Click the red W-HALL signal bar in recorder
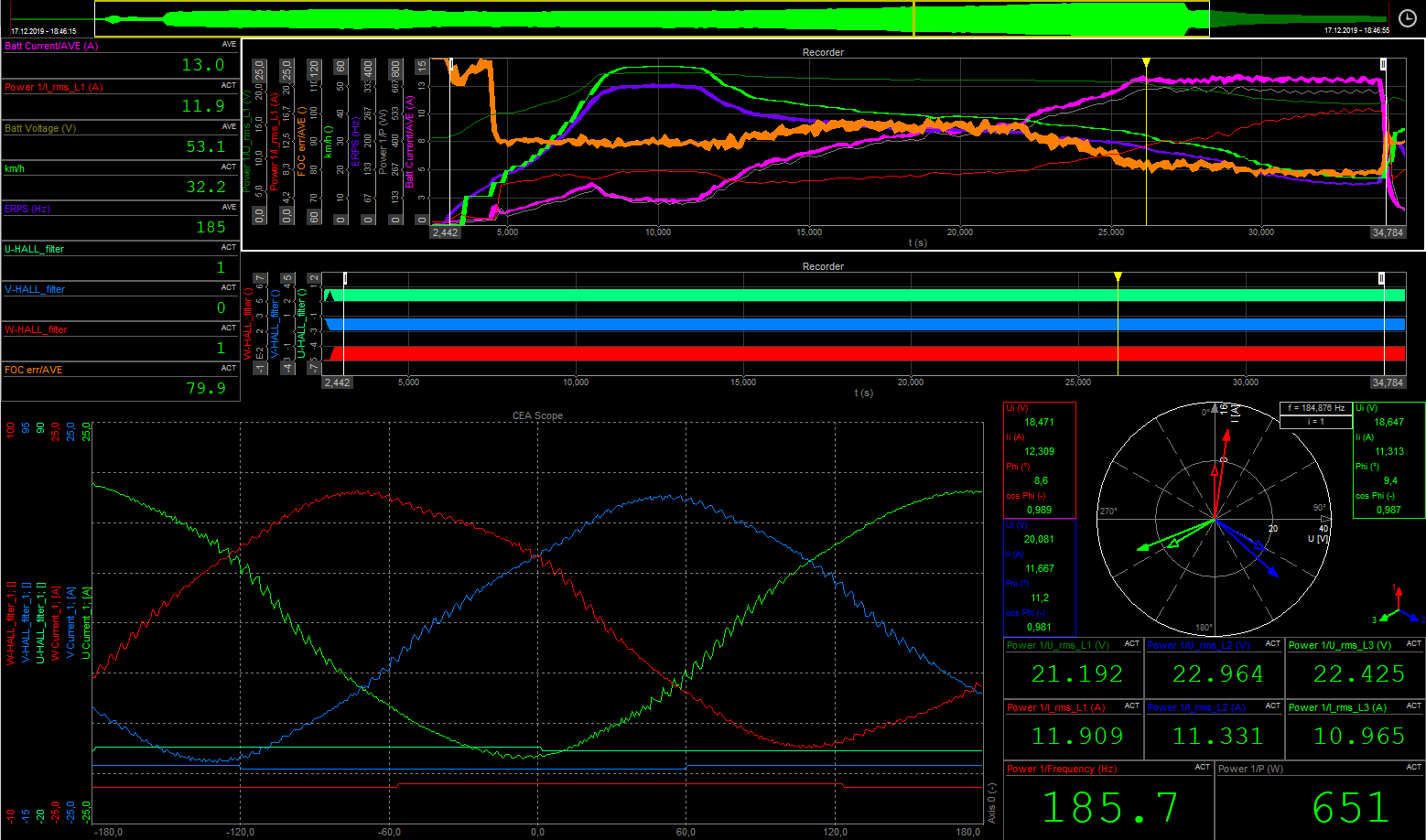The width and height of the screenshot is (1426, 840). click(x=866, y=354)
